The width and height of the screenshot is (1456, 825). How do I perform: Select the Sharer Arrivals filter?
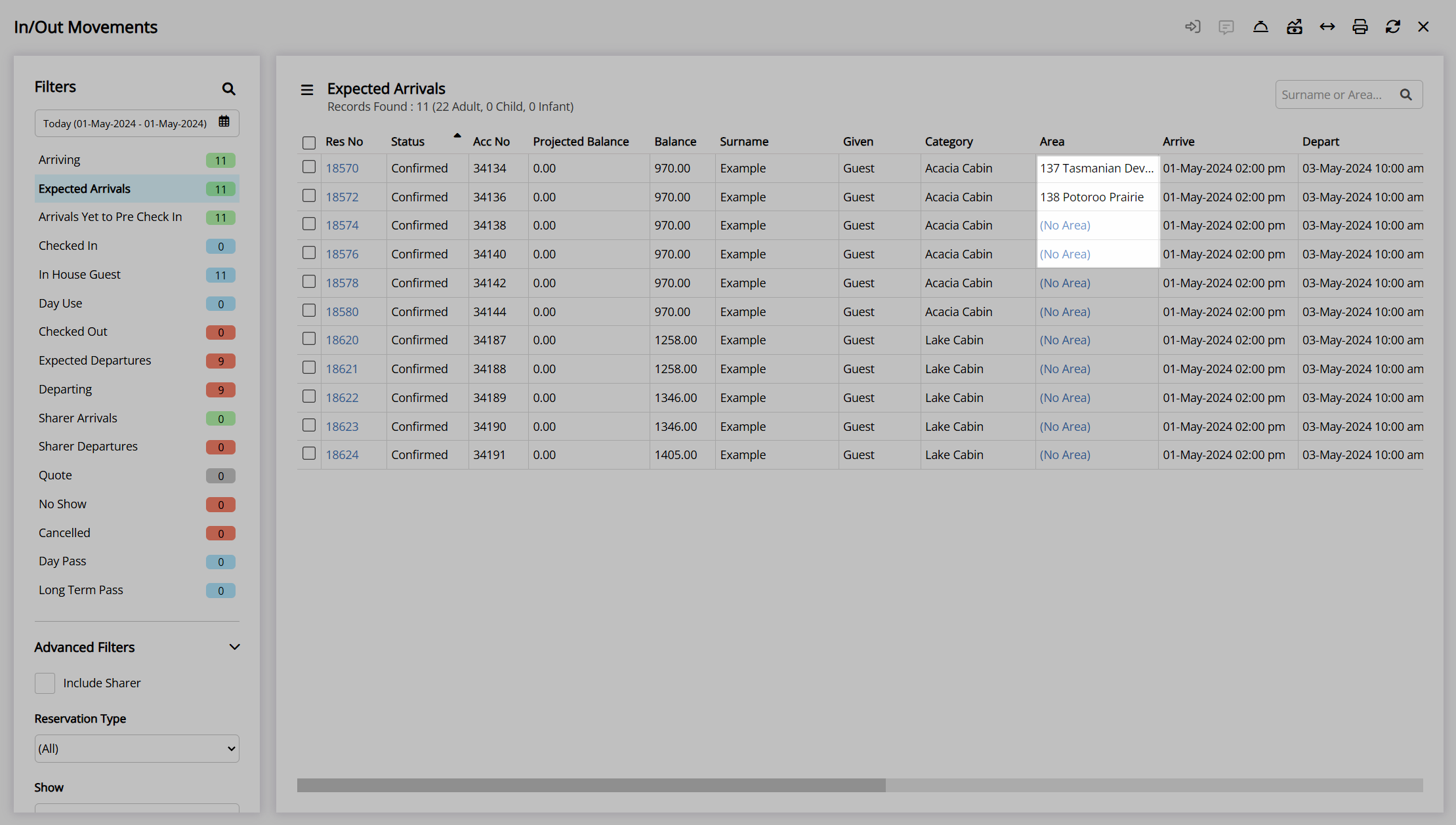point(137,418)
